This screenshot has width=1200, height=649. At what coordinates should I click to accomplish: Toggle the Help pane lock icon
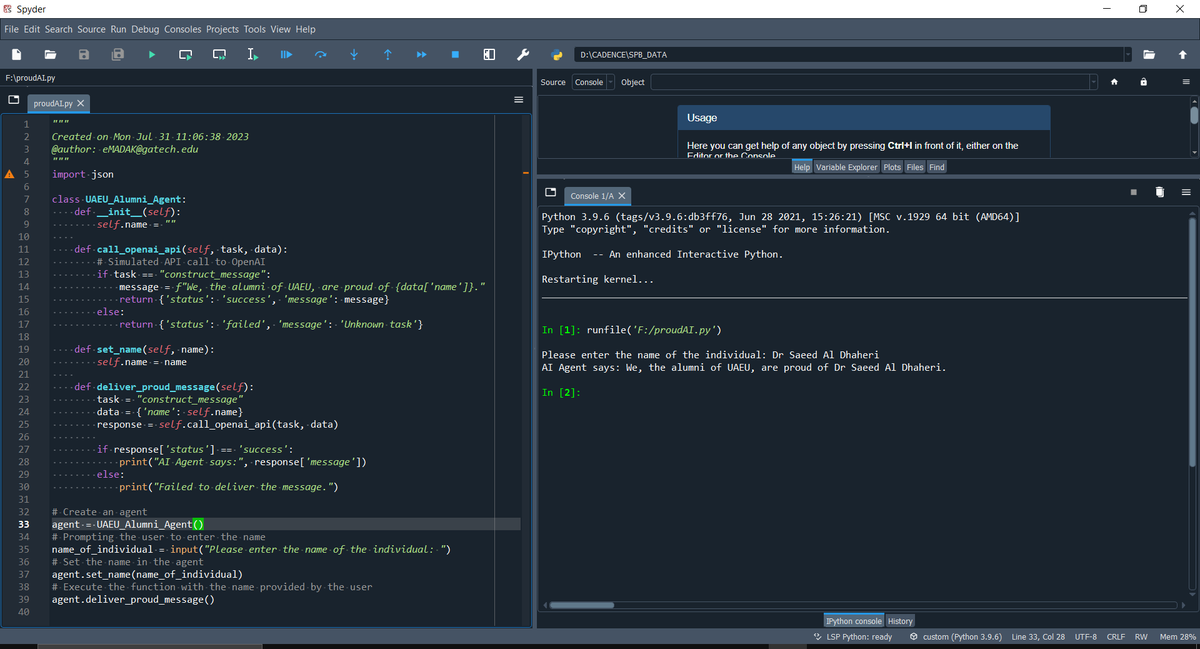pos(1144,82)
